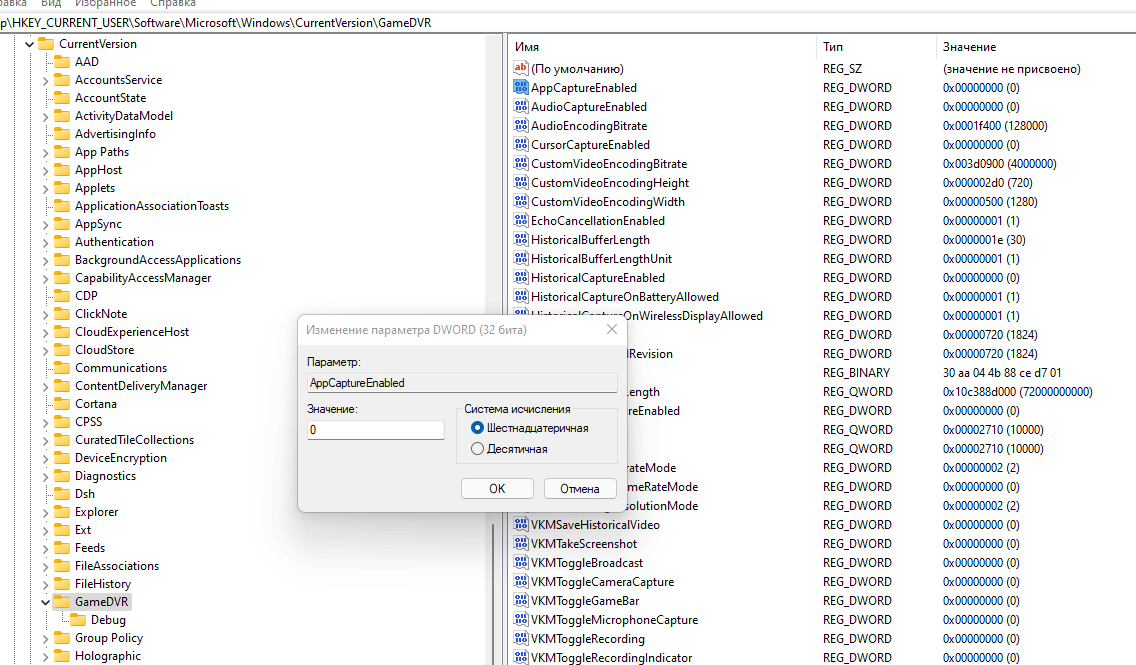Viewport: 1136px width, 665px height.
Task: Select the Десятичная radio button
Action: pyautogui.click(x=477, y=448)
